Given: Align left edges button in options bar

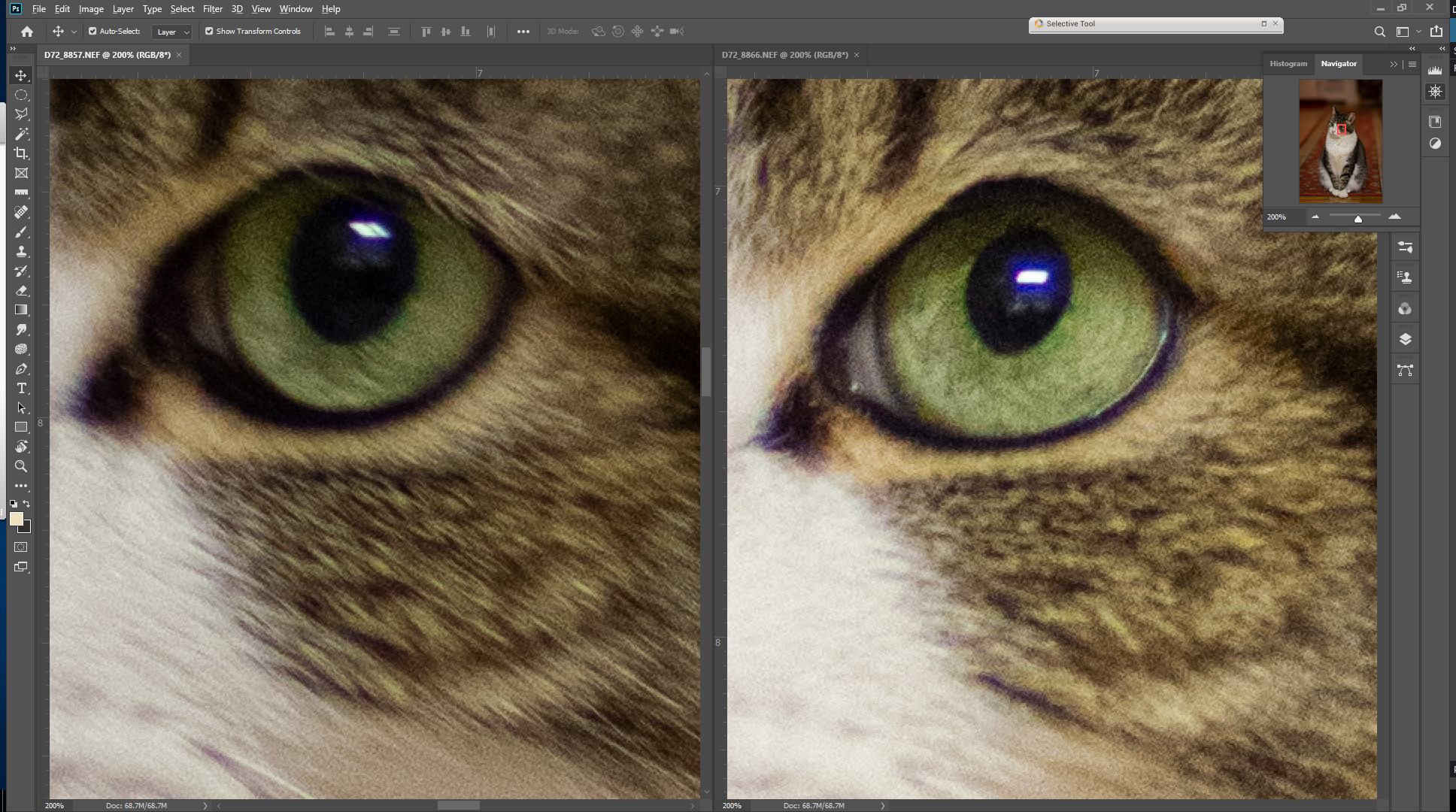Looking at the screenshot, I should pos(329,32).
